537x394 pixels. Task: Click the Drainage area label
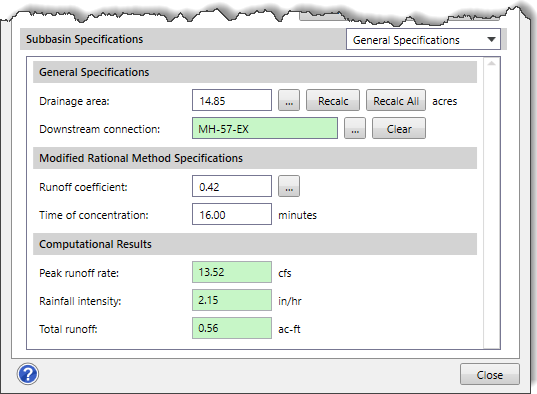click(x=74, y=101)
